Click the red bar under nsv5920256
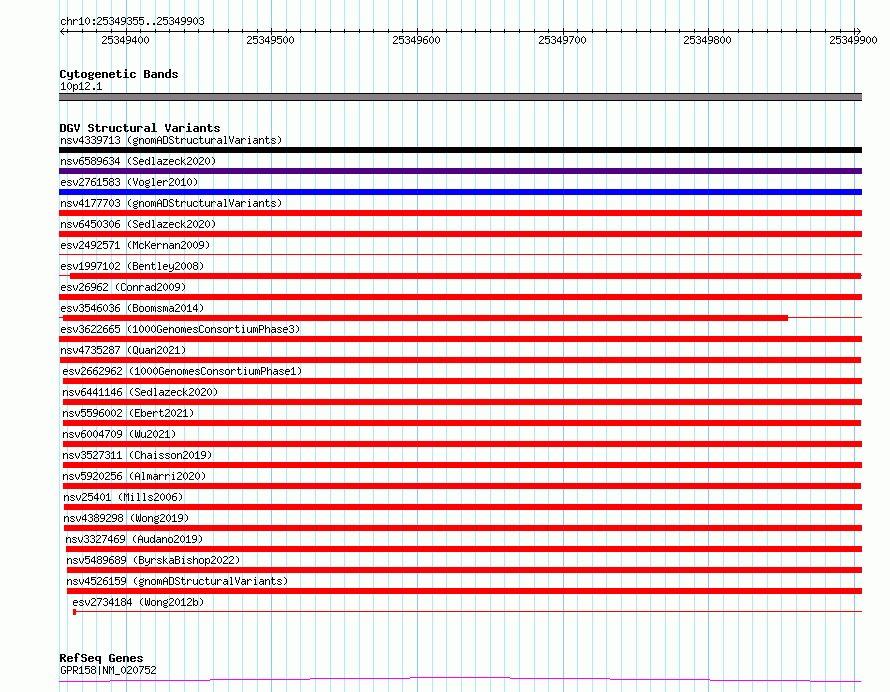The image size is (890, 692). (462, 486)
